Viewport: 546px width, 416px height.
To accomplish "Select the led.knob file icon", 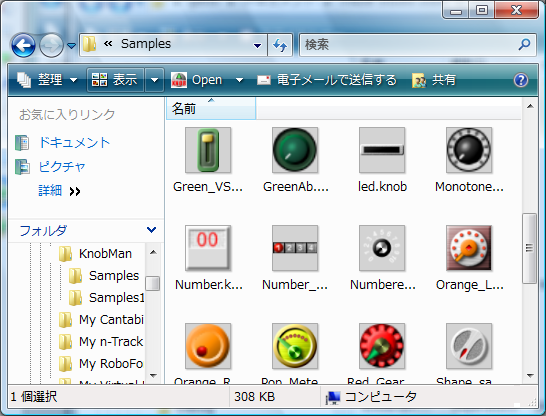I will 382,150.
